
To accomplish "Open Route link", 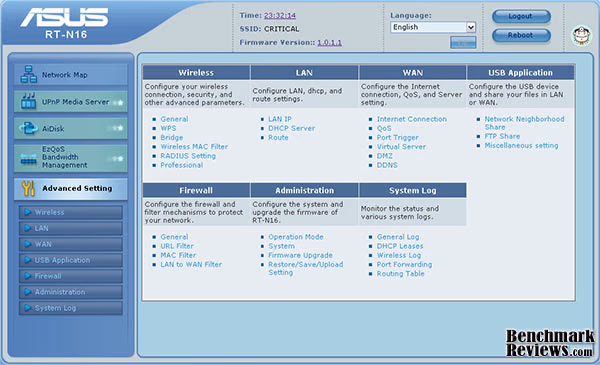I will tap(278, 137).
